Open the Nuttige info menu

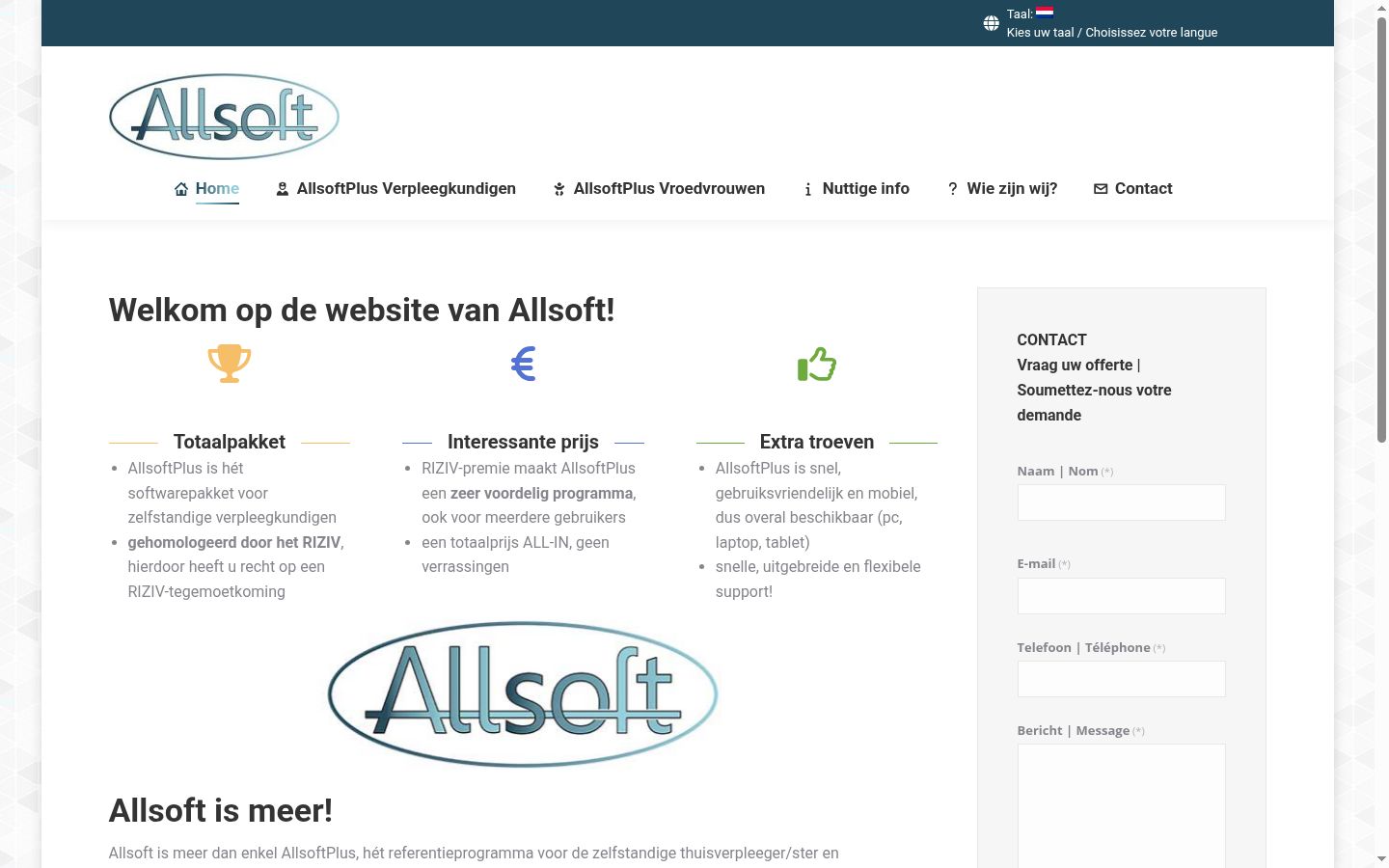click(866, 188)
